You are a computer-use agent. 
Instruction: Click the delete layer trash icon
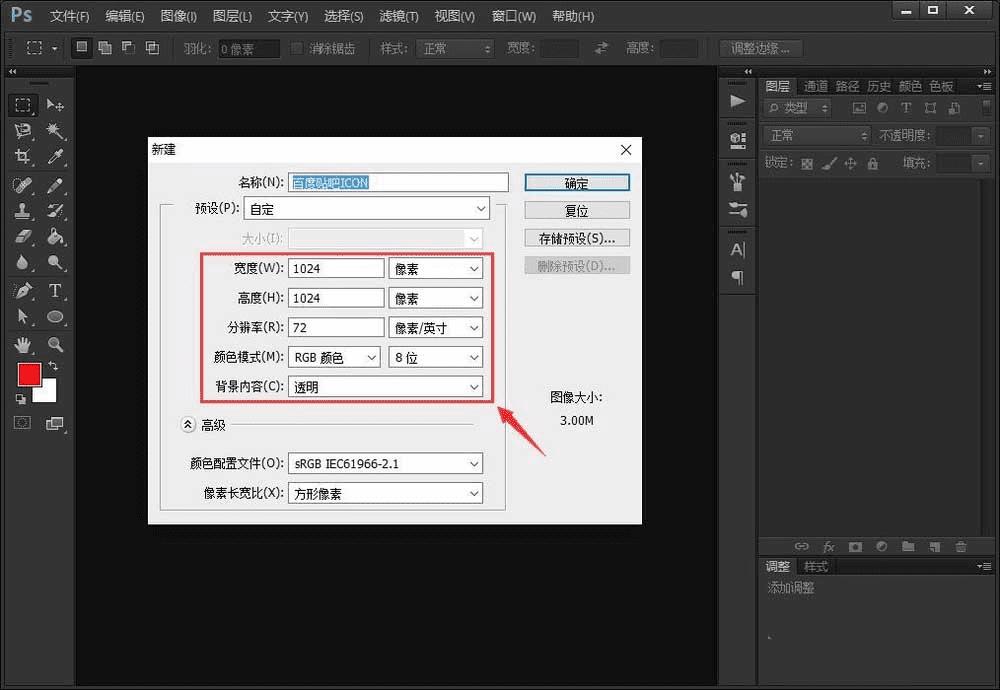pyautogui.click(x=961, y=546)
